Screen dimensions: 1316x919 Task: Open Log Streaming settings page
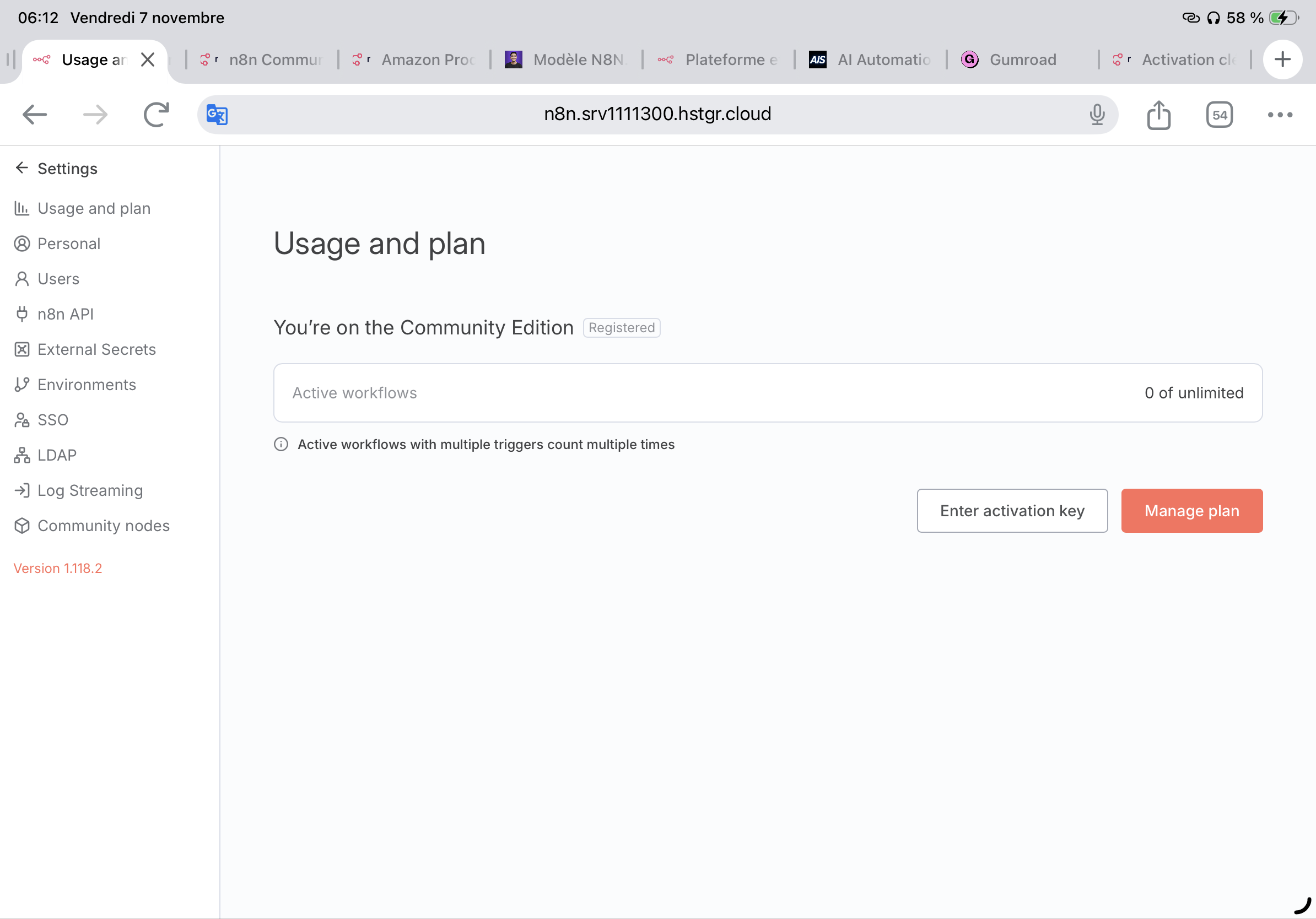point(90,490)
